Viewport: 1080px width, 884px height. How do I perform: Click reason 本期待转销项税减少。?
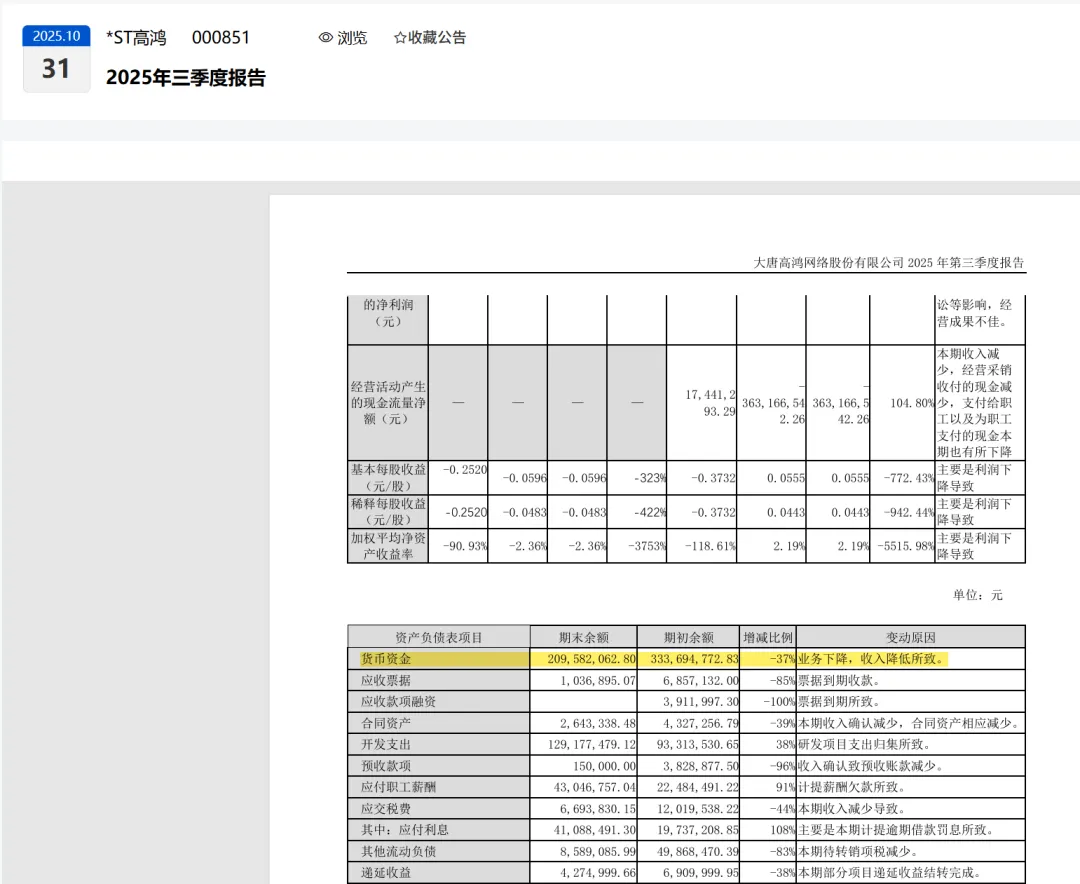(x=860, y=851)
